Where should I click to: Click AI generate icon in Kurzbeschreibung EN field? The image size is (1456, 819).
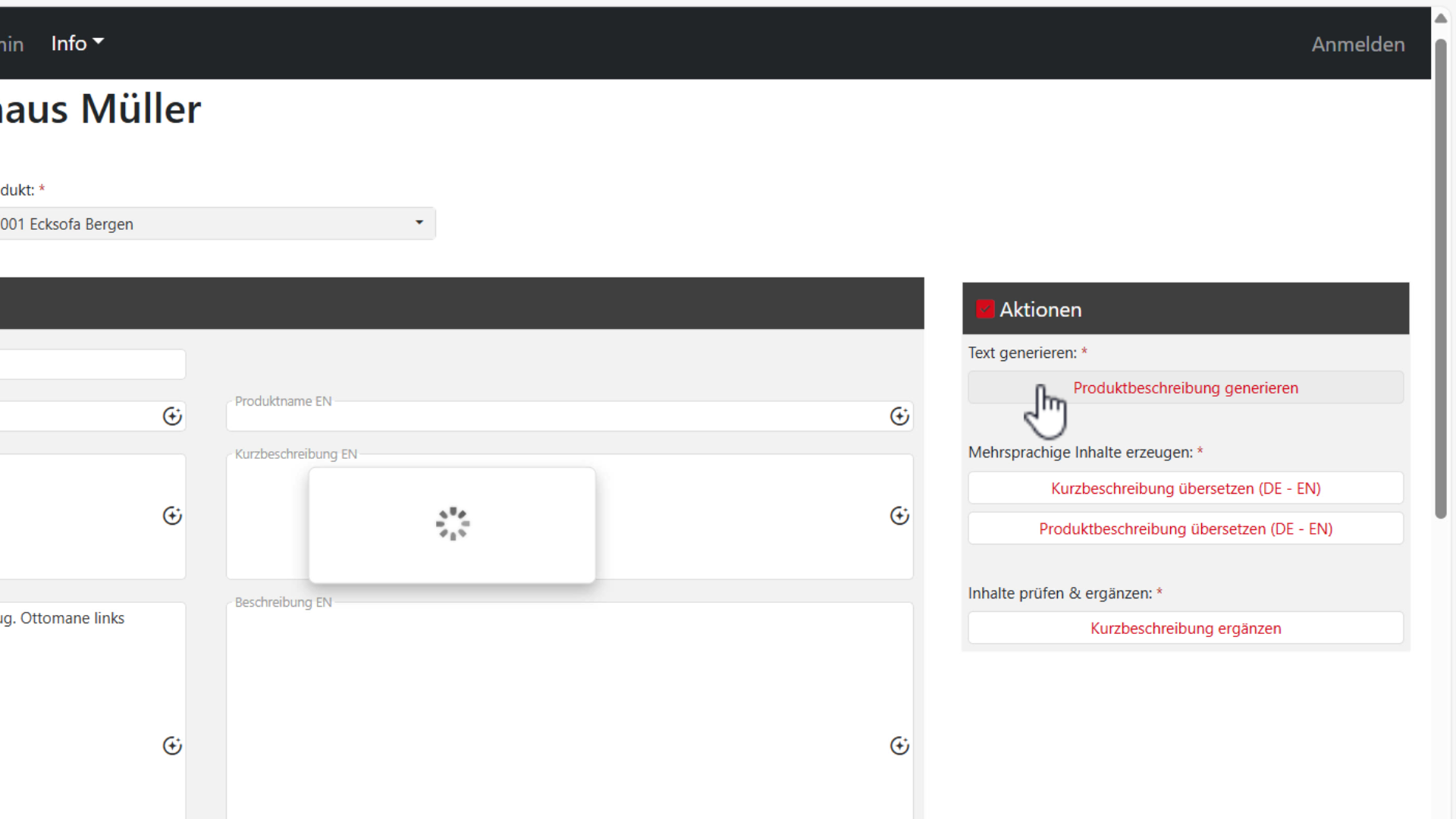point(899,516)
